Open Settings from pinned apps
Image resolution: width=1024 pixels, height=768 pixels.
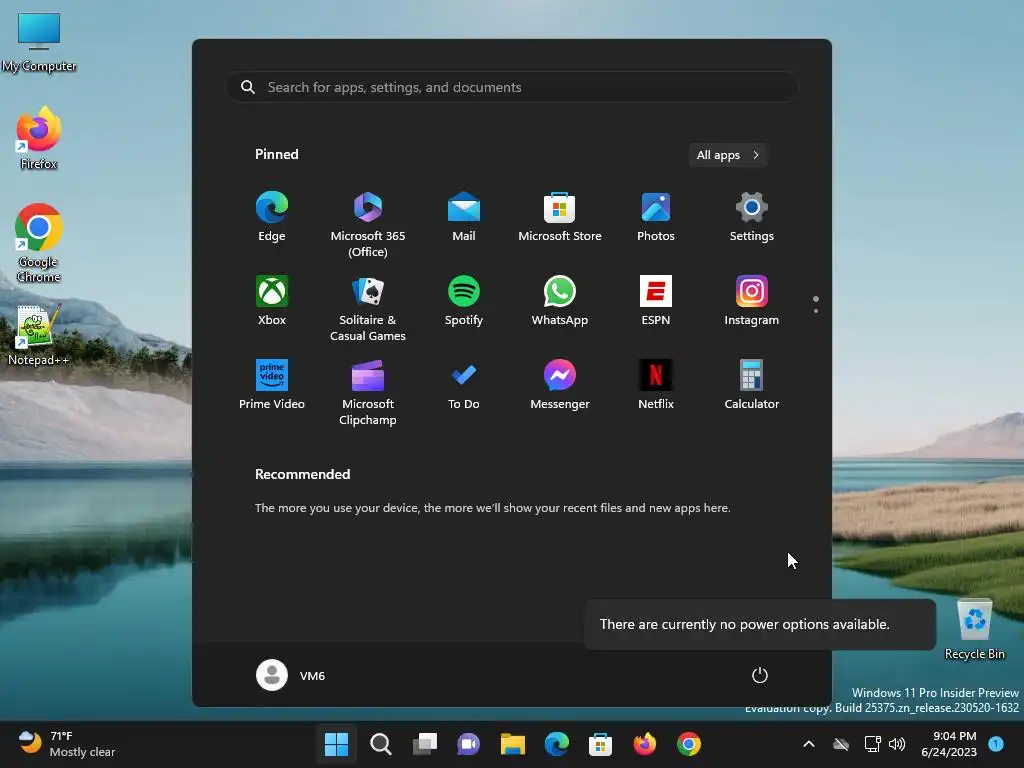(x=752, y=217)
